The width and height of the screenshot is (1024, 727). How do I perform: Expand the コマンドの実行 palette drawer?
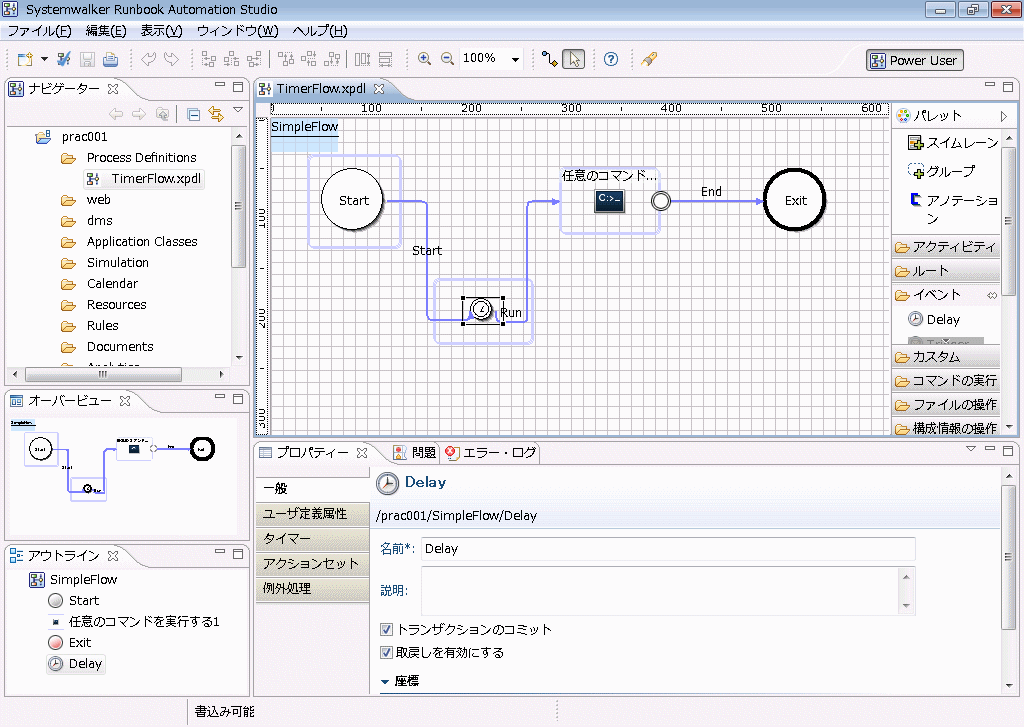[946, 381]
